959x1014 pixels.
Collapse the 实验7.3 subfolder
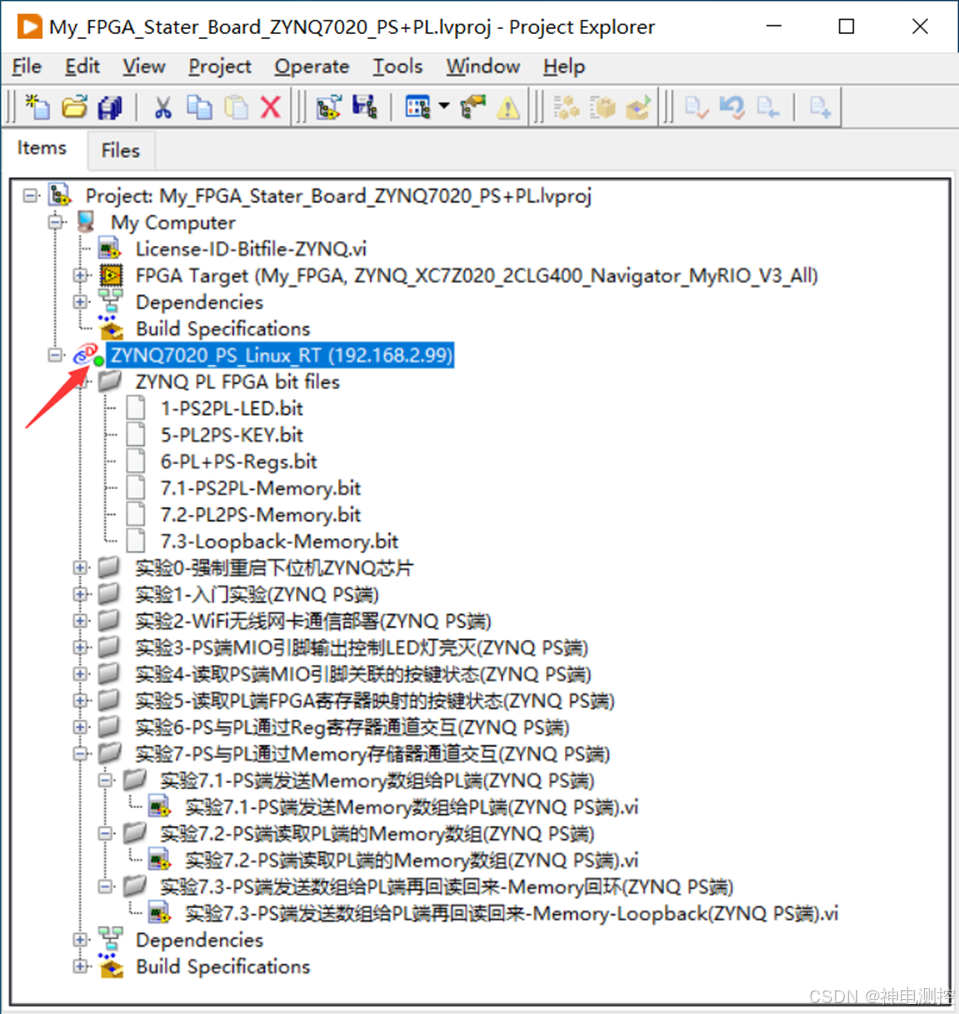click(x=105, y=886)
